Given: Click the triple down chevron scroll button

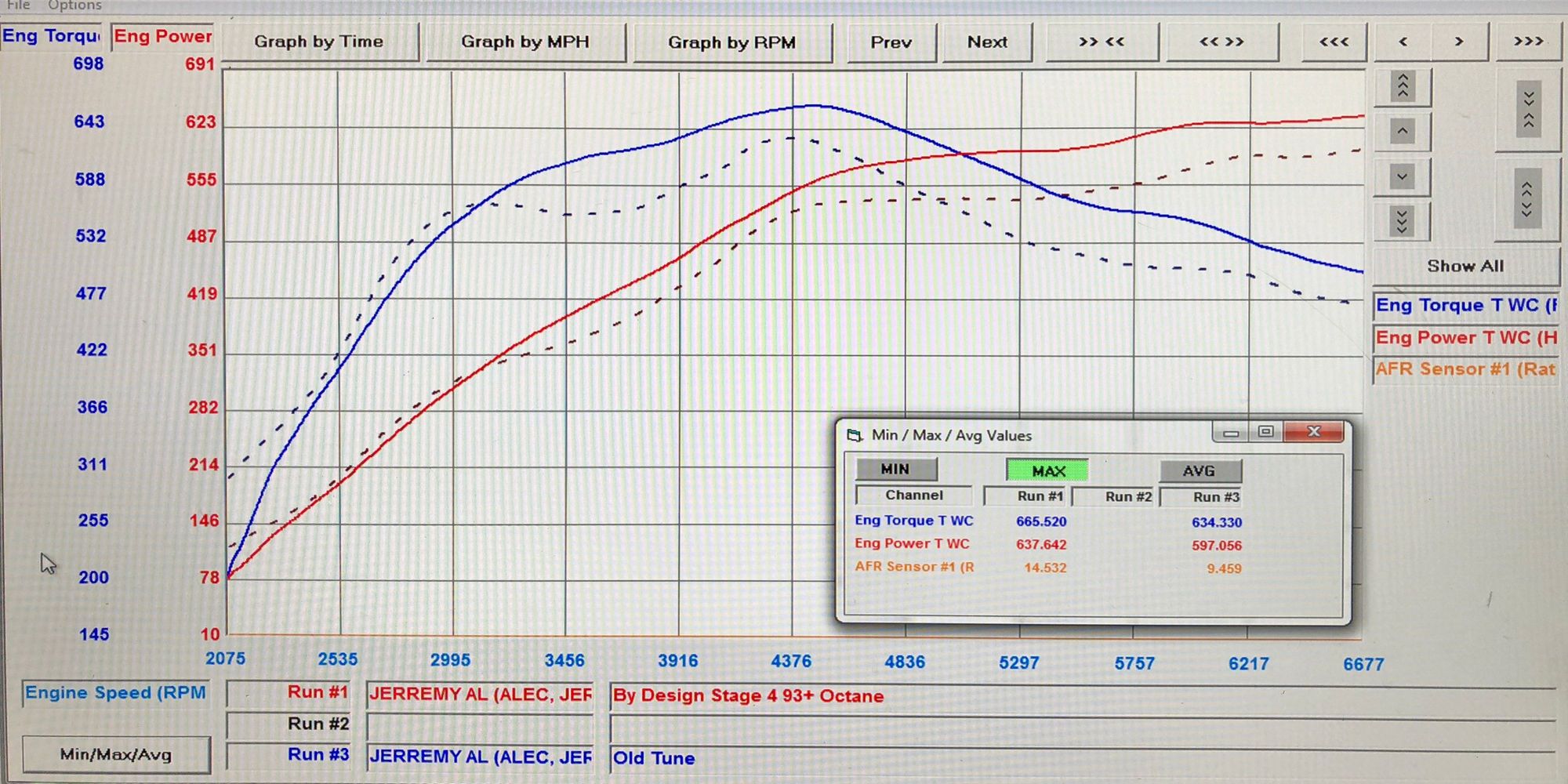Looking at the screenshot, I should point(1402,222).
